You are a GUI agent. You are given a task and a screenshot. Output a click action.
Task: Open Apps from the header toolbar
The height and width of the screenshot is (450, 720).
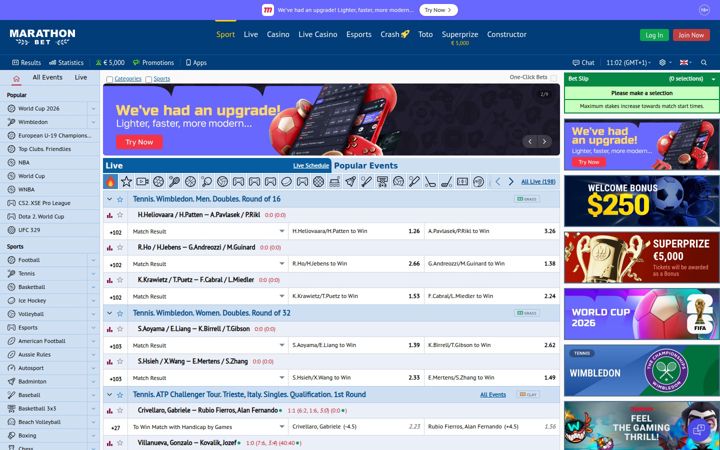pos(196,62)
